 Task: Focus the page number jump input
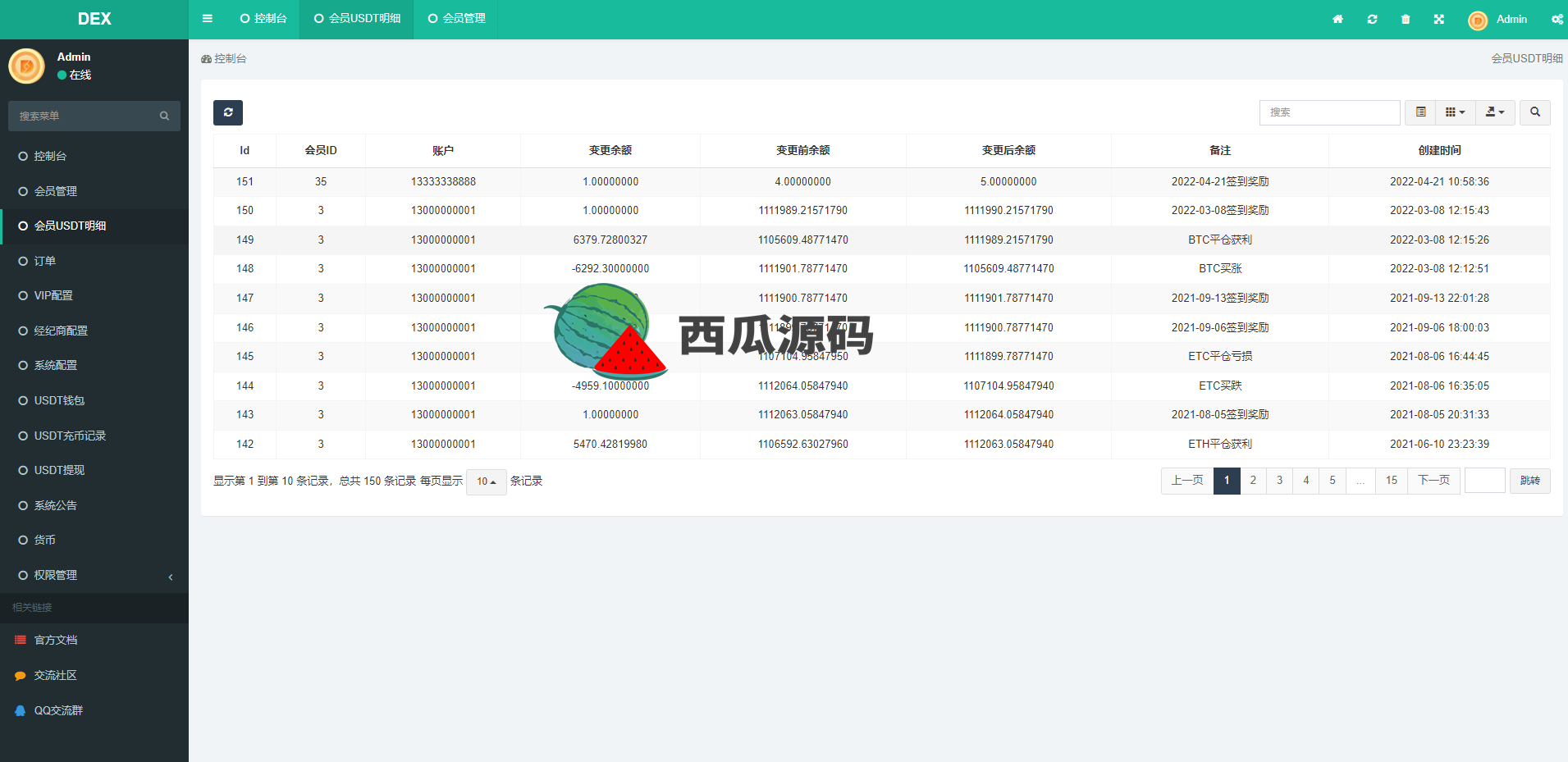[x=1485, y=481]
